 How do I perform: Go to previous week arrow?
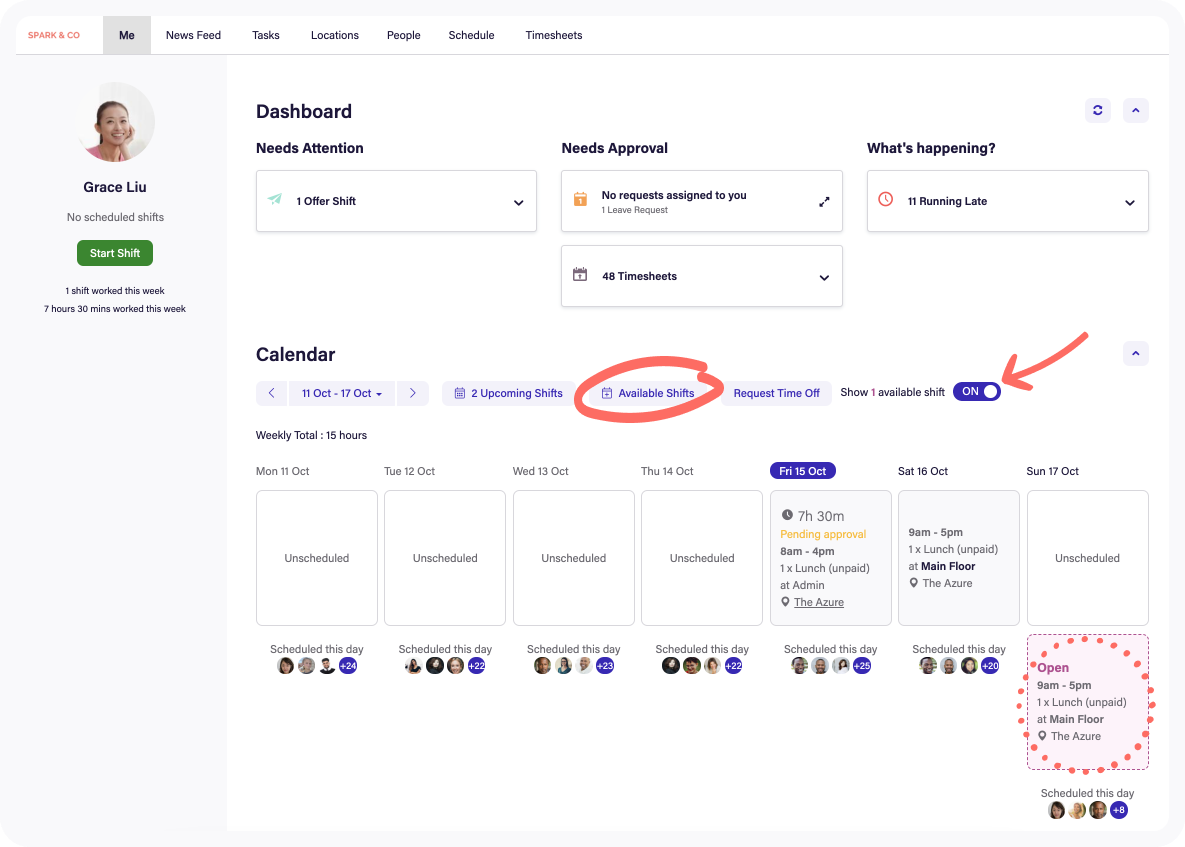click(x=271, y=393)
